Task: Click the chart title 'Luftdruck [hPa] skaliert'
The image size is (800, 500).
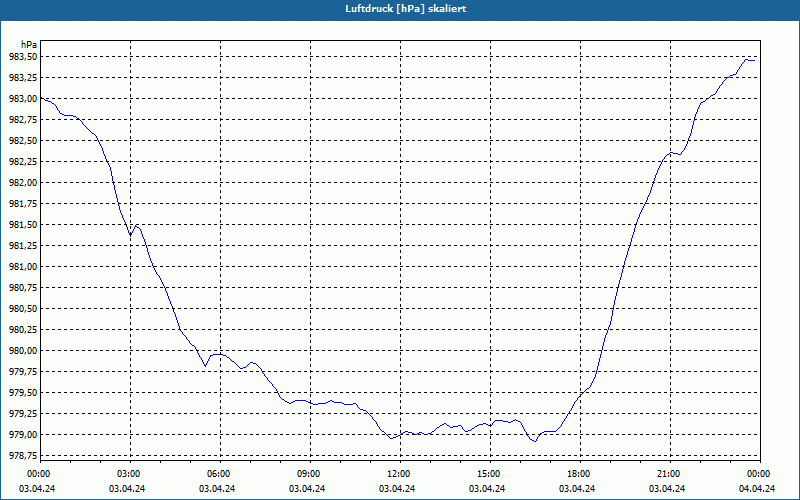Action: [406, 9]
